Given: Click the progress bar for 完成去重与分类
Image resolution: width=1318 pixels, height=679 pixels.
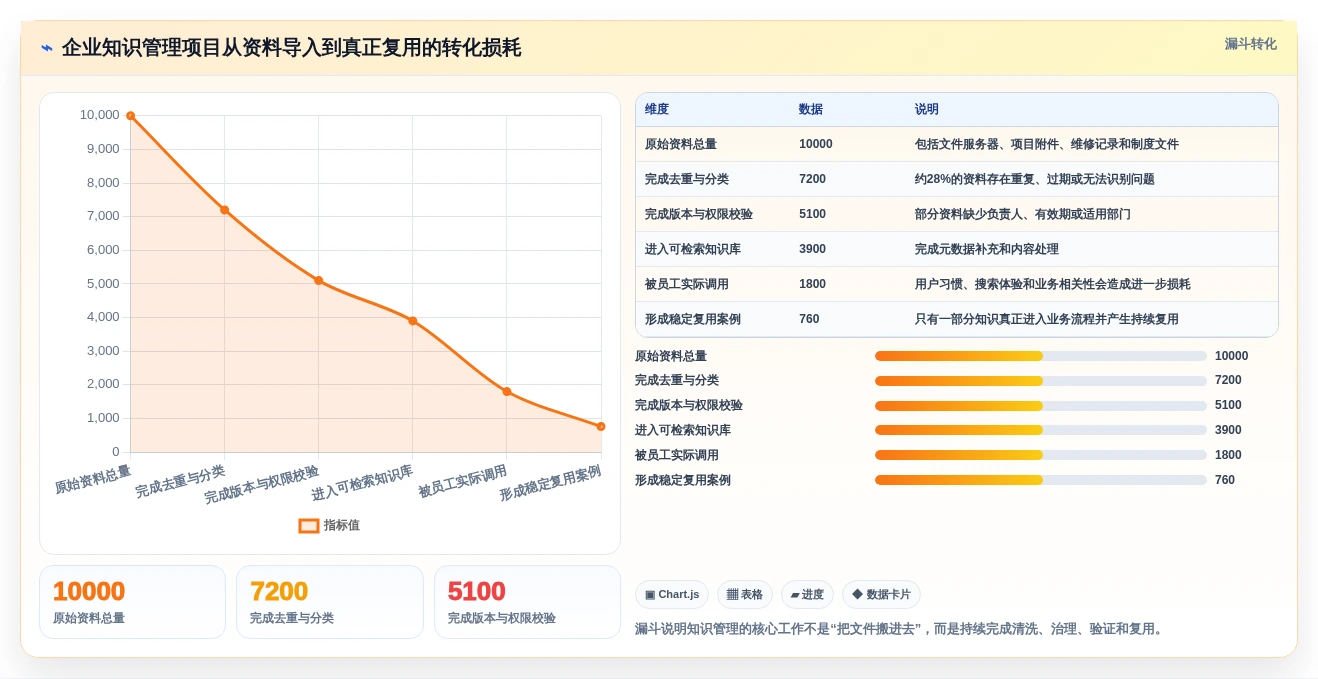Looking at the screenshot, I should (1041, 381).
